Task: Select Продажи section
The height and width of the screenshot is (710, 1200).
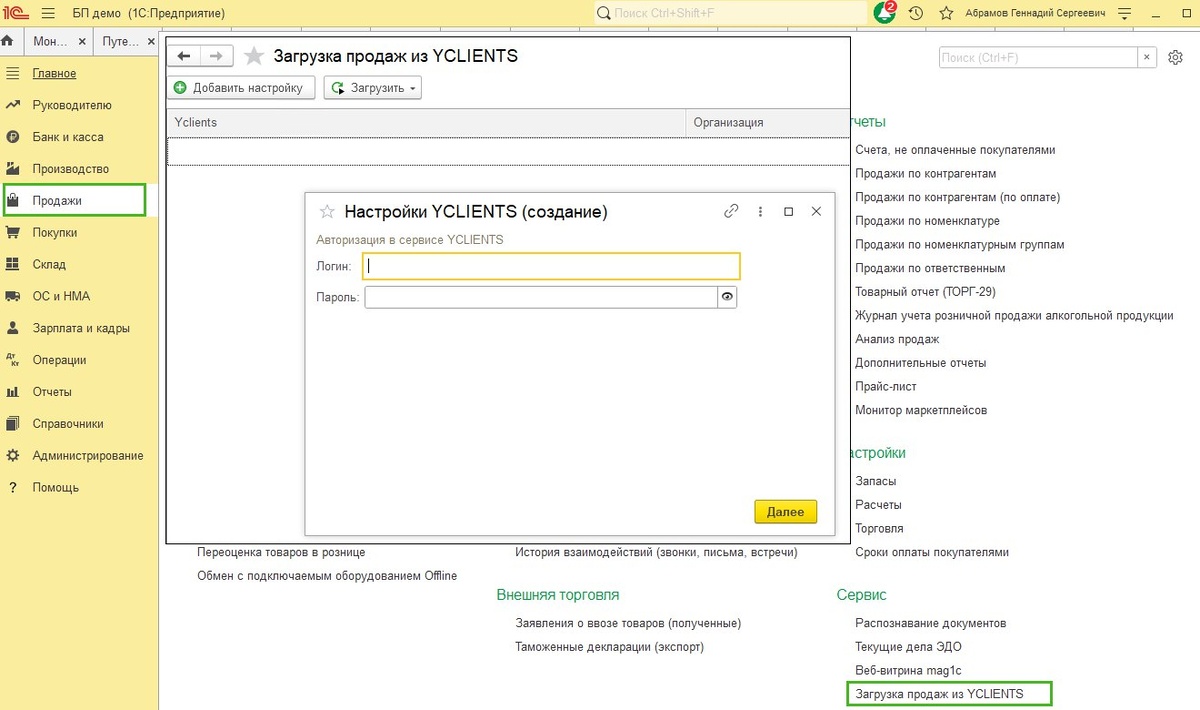Action: pos(74,200)
